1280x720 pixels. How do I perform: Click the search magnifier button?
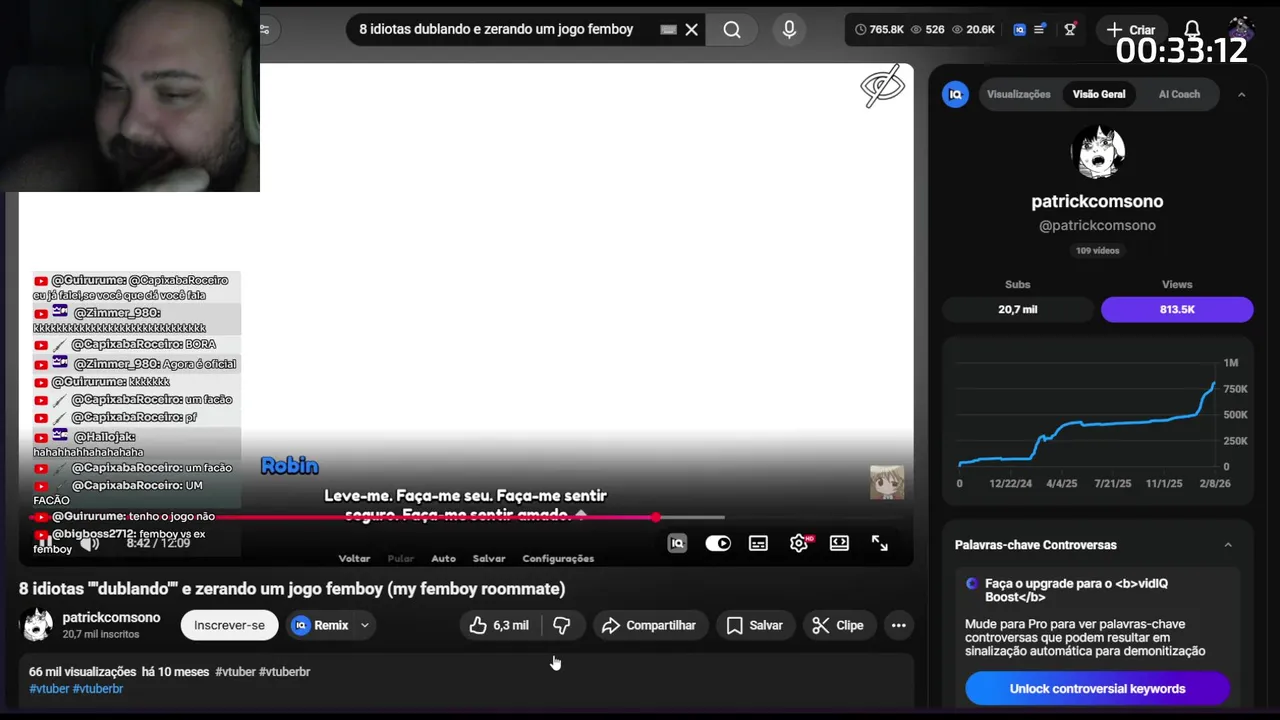732,30
